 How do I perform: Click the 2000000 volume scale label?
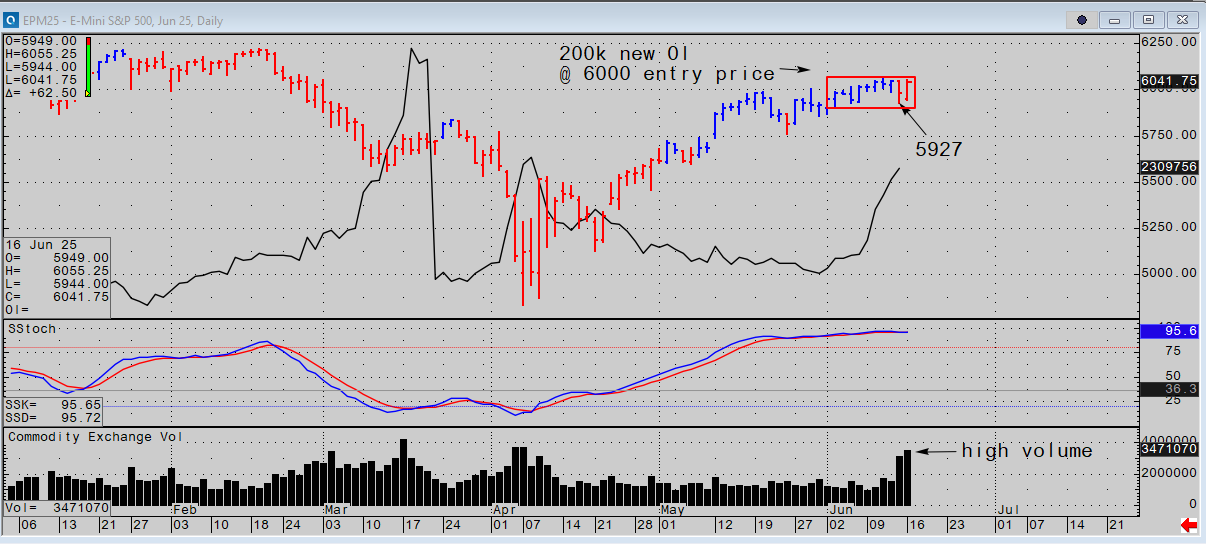1170,471
